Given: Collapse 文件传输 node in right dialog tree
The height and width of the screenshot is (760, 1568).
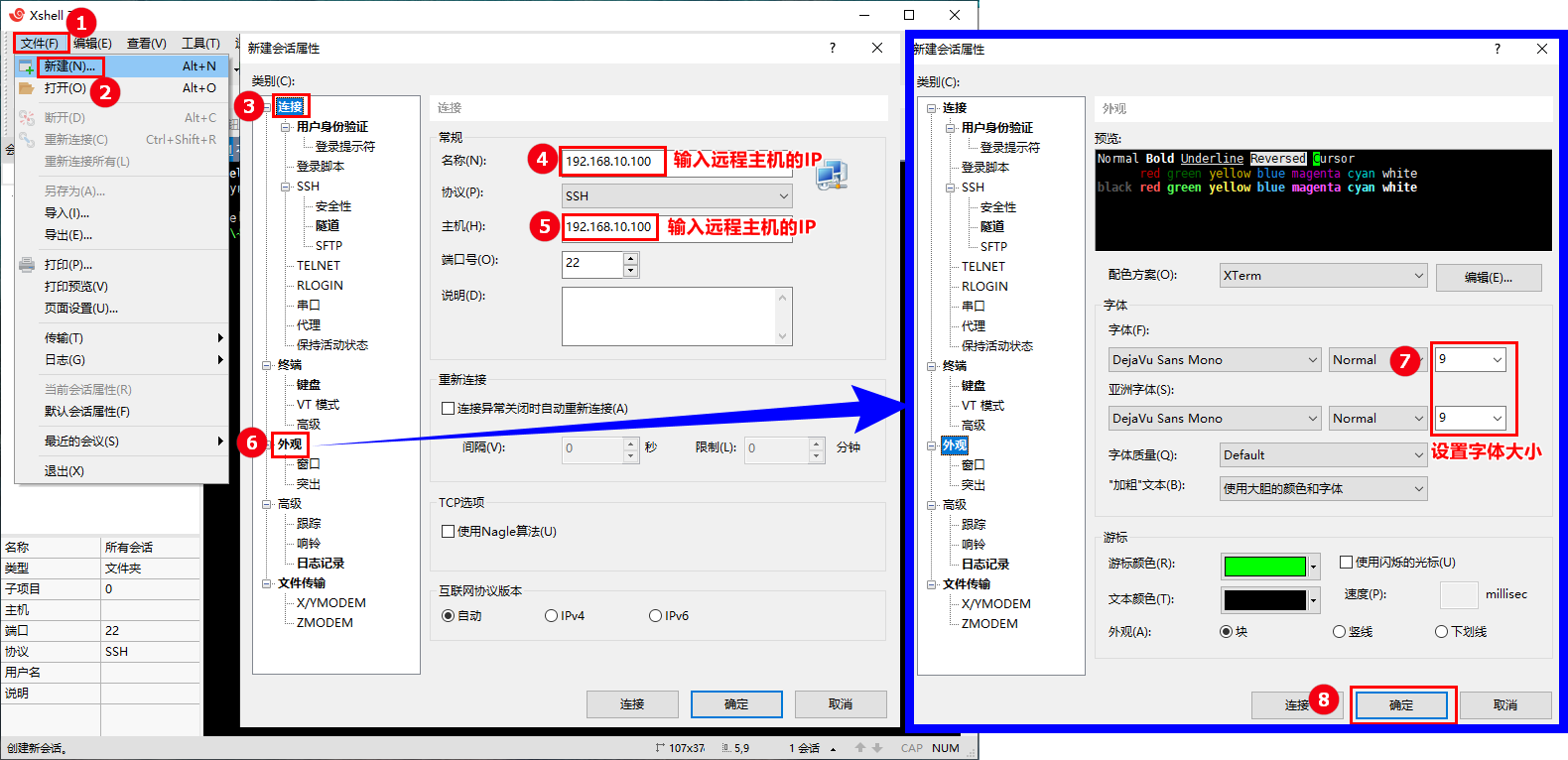Looking at the screenshot, I should (x=932, y=584).
